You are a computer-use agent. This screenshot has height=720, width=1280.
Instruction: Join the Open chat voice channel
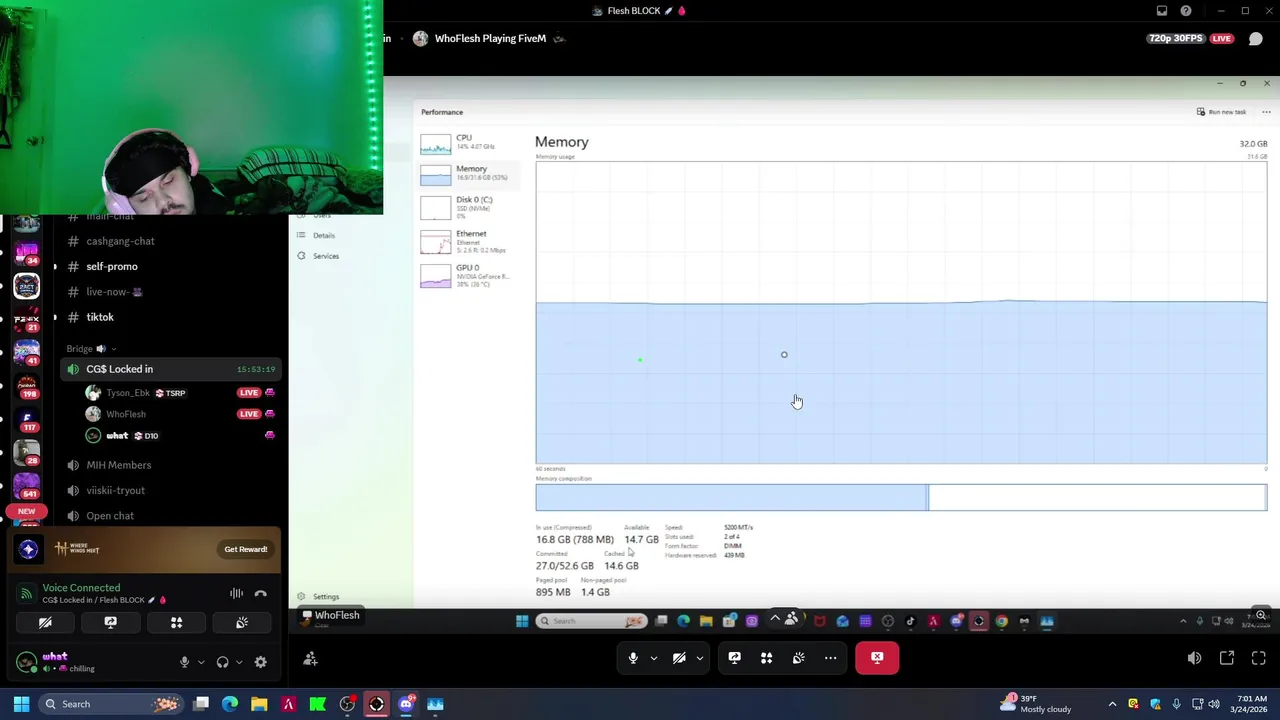[x=110, y=516]
